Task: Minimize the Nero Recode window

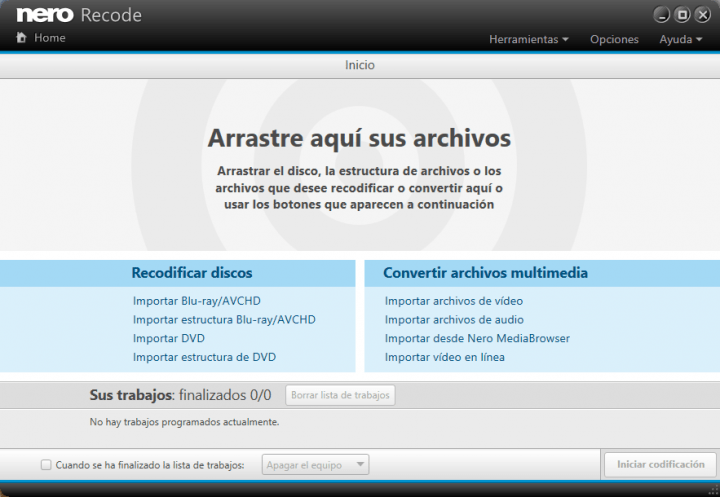Action: point(661,15)
